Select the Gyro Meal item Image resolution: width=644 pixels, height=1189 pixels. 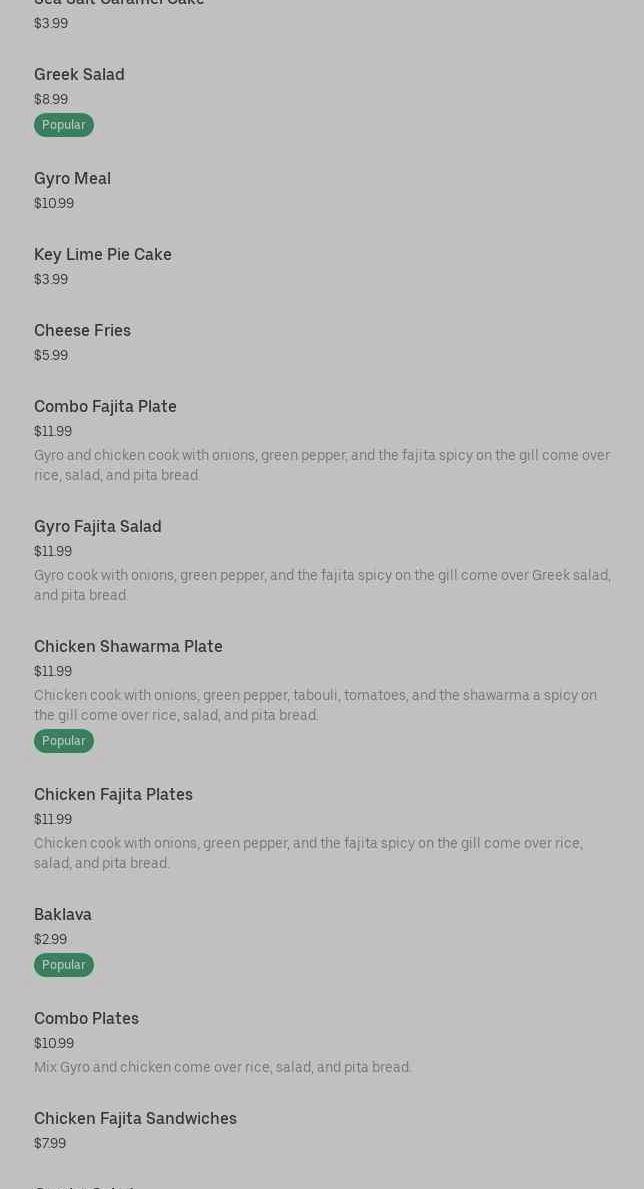click(x=72, y=179)
